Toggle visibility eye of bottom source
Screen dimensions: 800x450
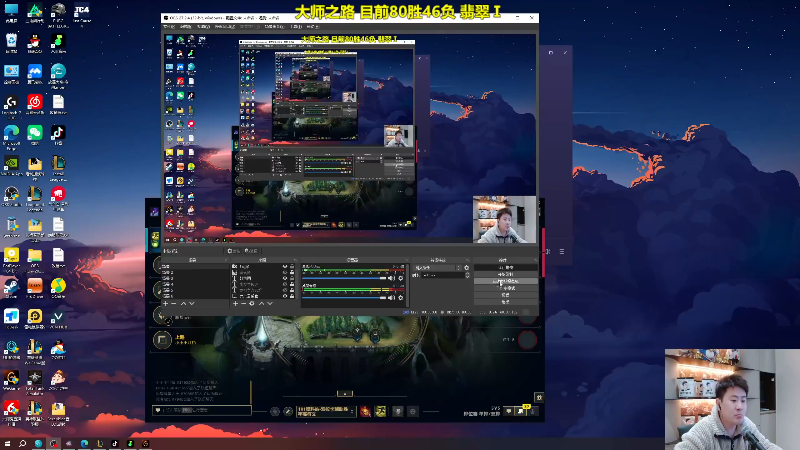(285, 296)
